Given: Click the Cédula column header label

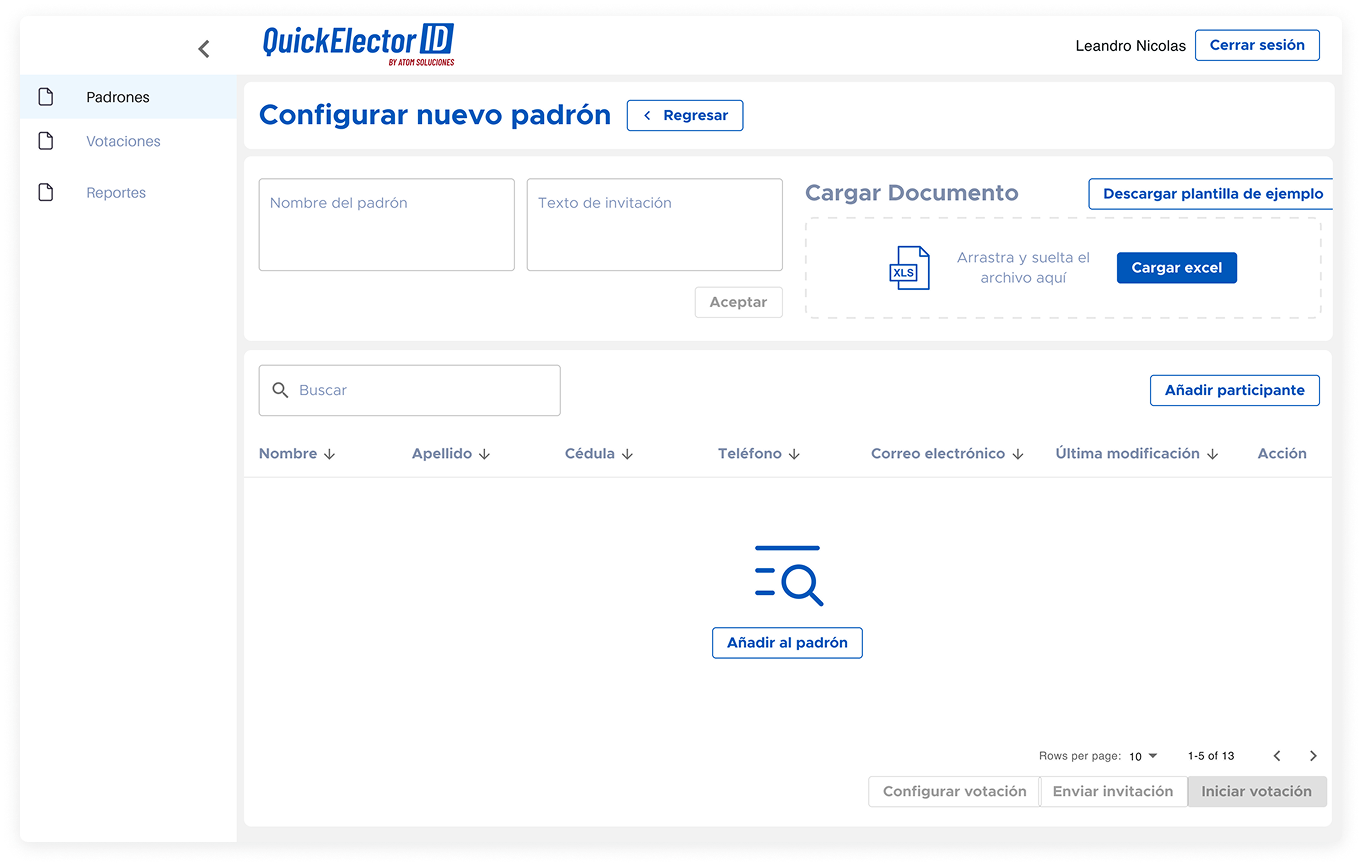Looking at the screenshot, I should click(x=590, y=454).
